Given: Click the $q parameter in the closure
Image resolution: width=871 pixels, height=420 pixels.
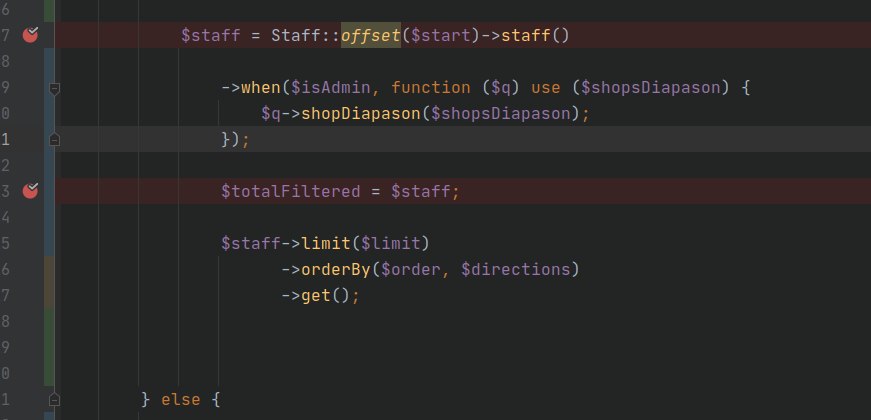Looking at the screenshot, I should pyautogui.click(x=500, y=88).
